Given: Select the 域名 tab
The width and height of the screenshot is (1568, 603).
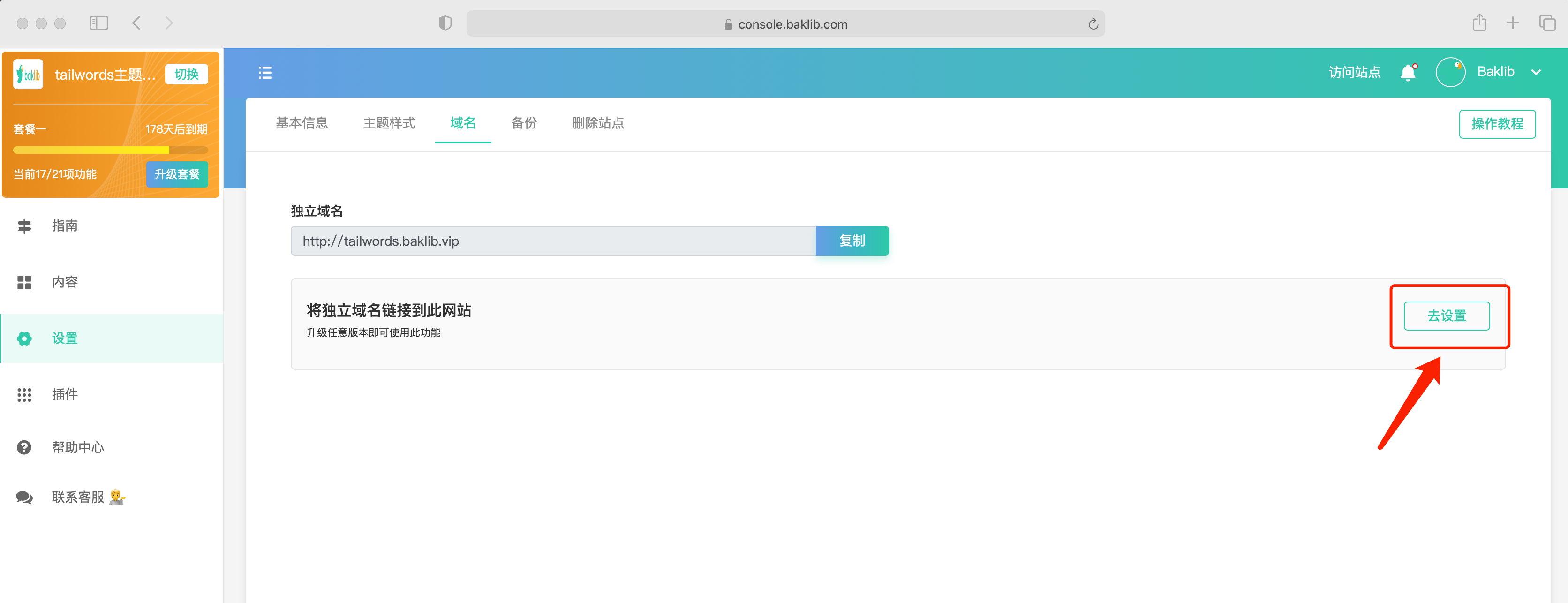Looking at the screenshot, I should [x=463, y=123].
